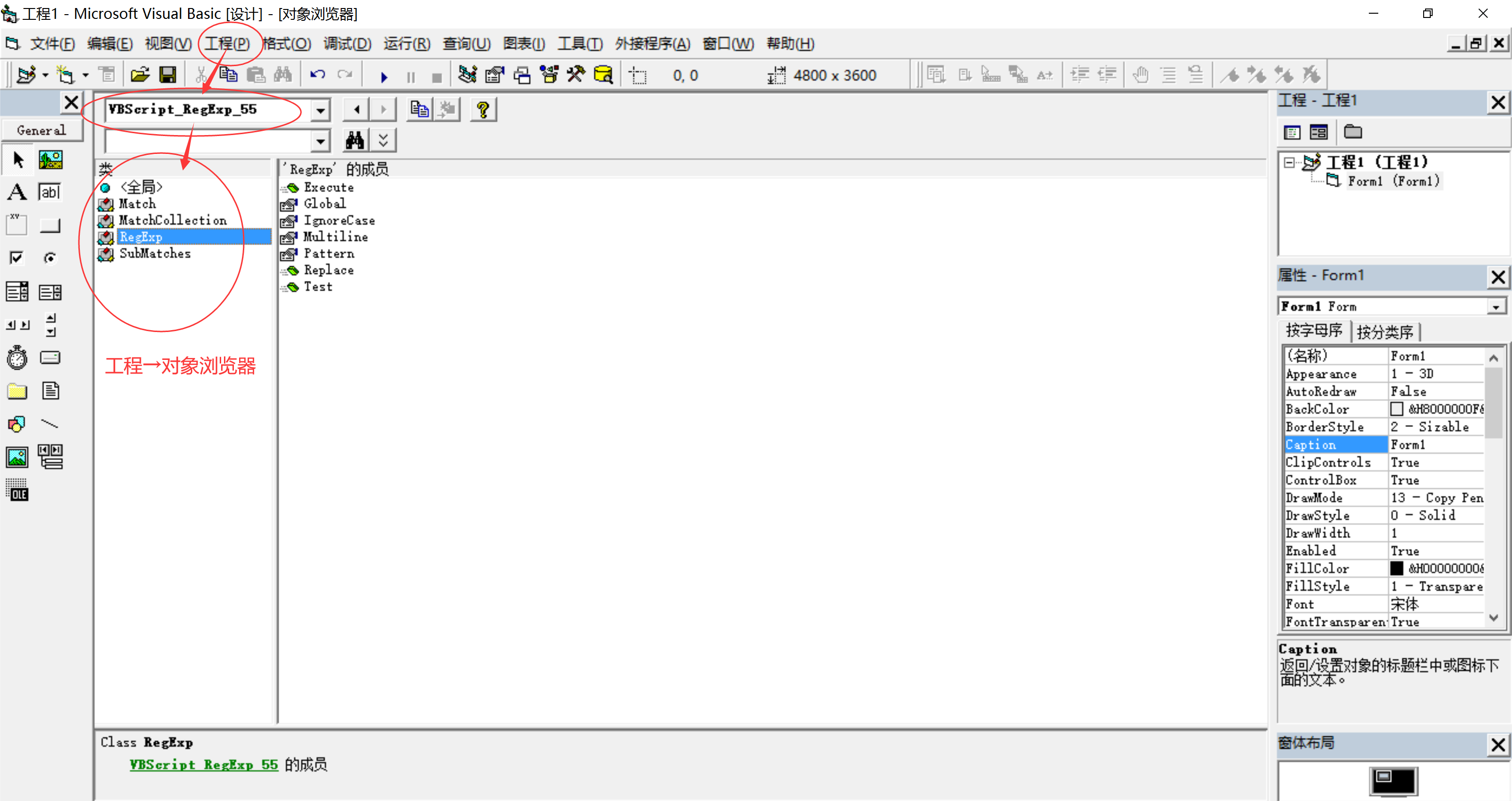The width and height of the screenshot is (1512, 801).
Task: Click the Copy to Clipboard icon in Object Browser
Action: coord(420,110)
